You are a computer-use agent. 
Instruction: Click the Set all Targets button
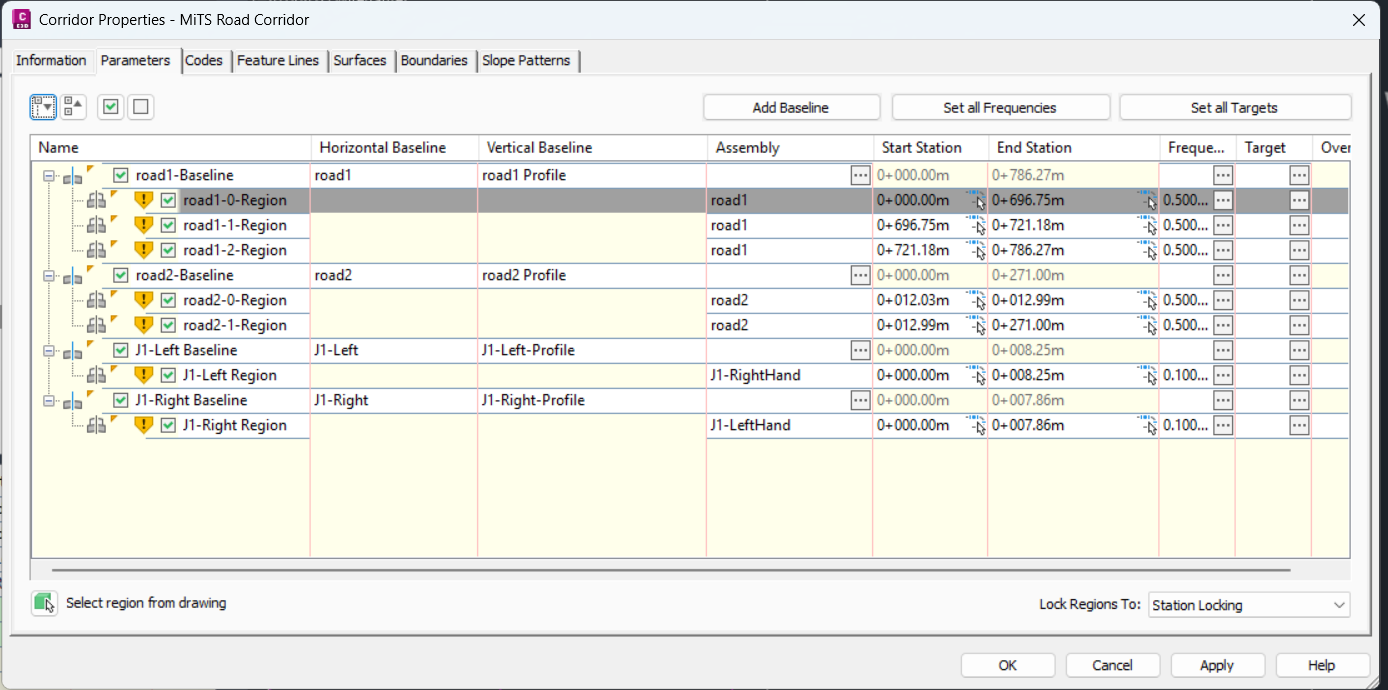[x=1234, y=107]
